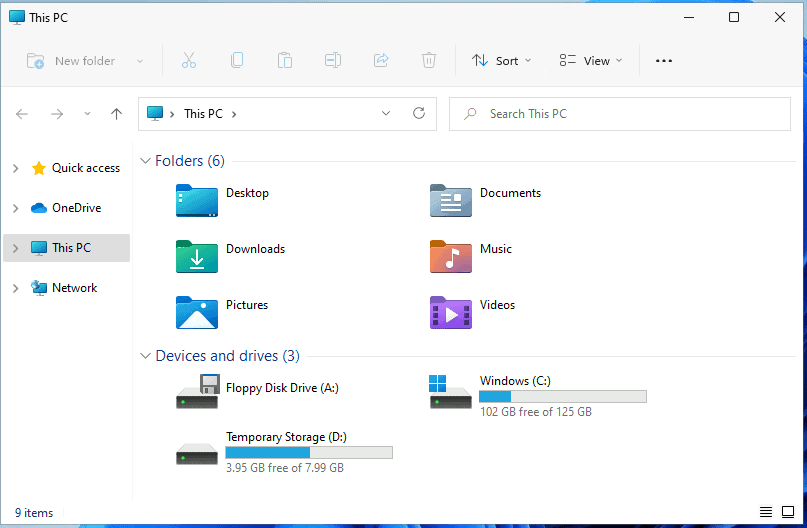Refresh the This PC view
This screenshot has width=807, height=528.
419,113
